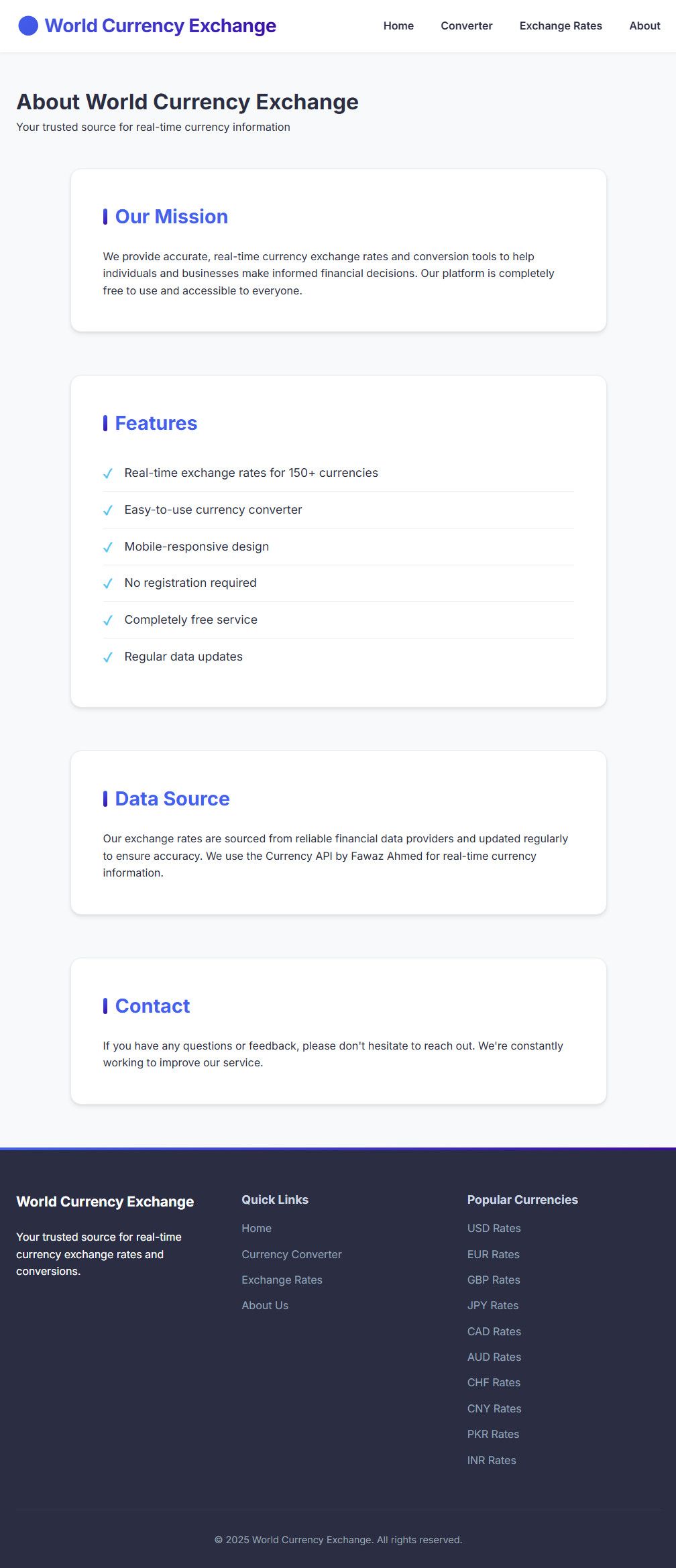676x1568 pixels.
Task: Follow the footer Exchange Rates quick link
Action: pos(282,1280)
